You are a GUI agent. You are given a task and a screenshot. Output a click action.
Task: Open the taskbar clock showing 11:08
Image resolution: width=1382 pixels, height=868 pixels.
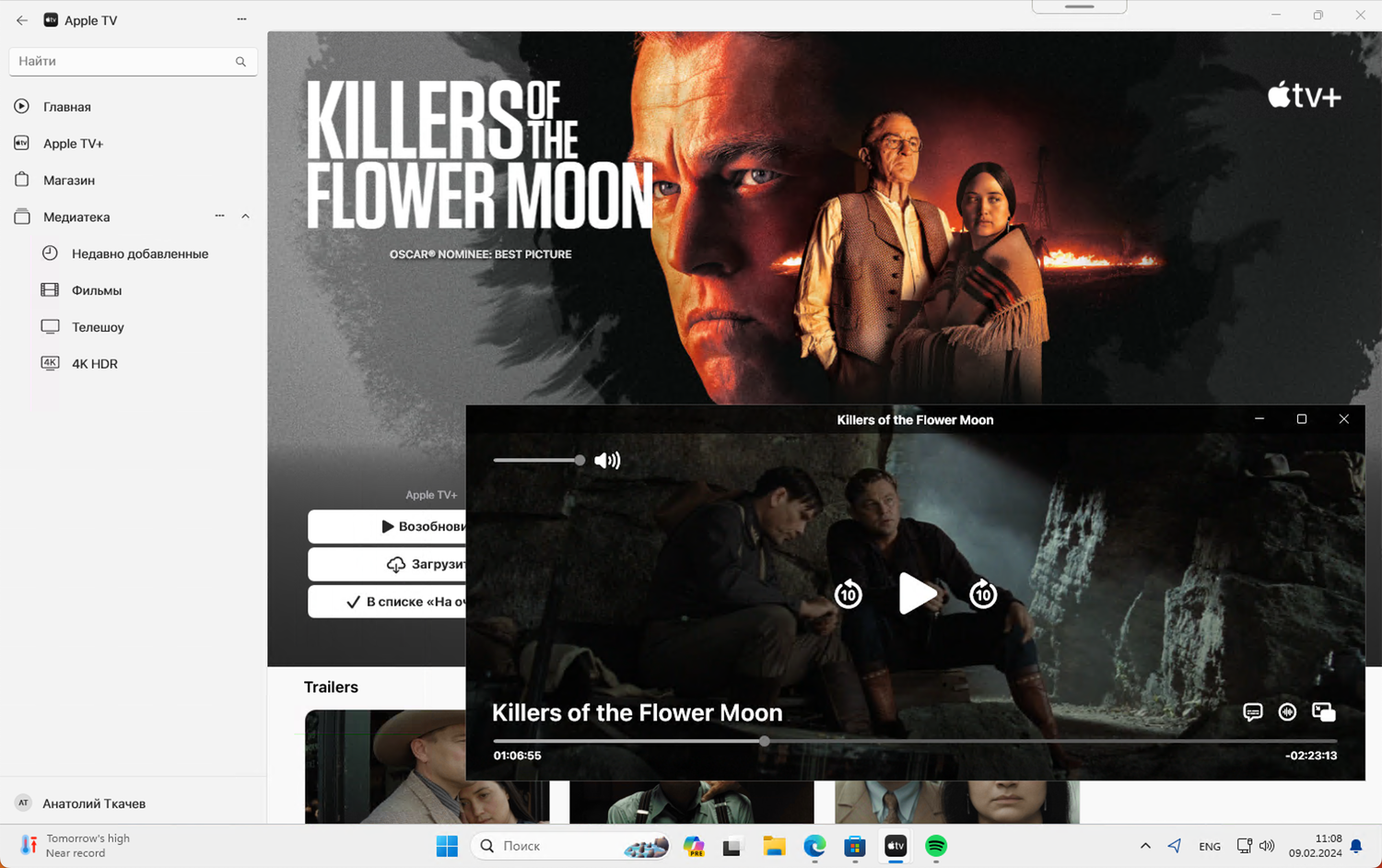[x=1316, y=846]
